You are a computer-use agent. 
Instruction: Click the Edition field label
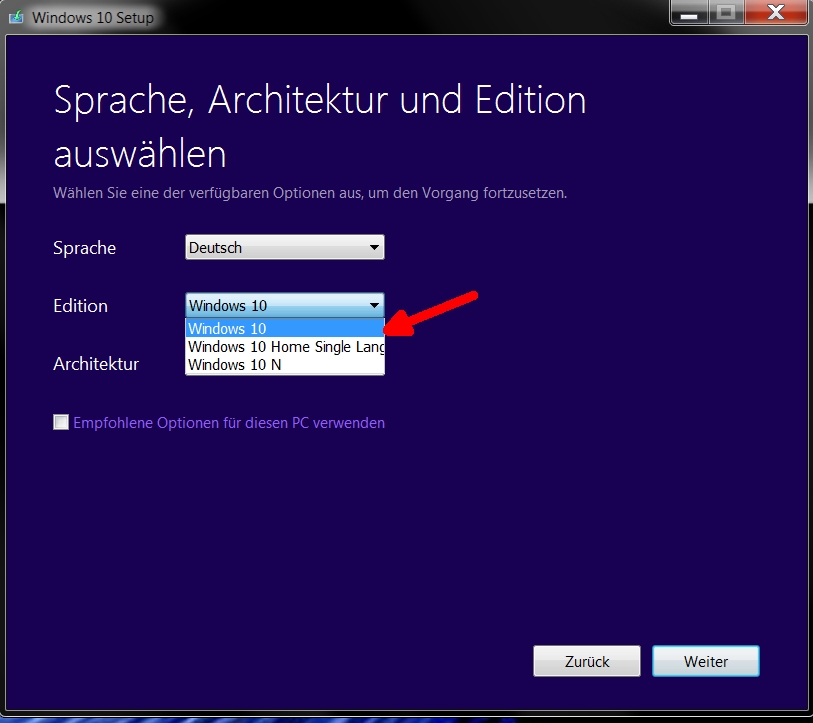pyautogui.click(x=80, y=306)
